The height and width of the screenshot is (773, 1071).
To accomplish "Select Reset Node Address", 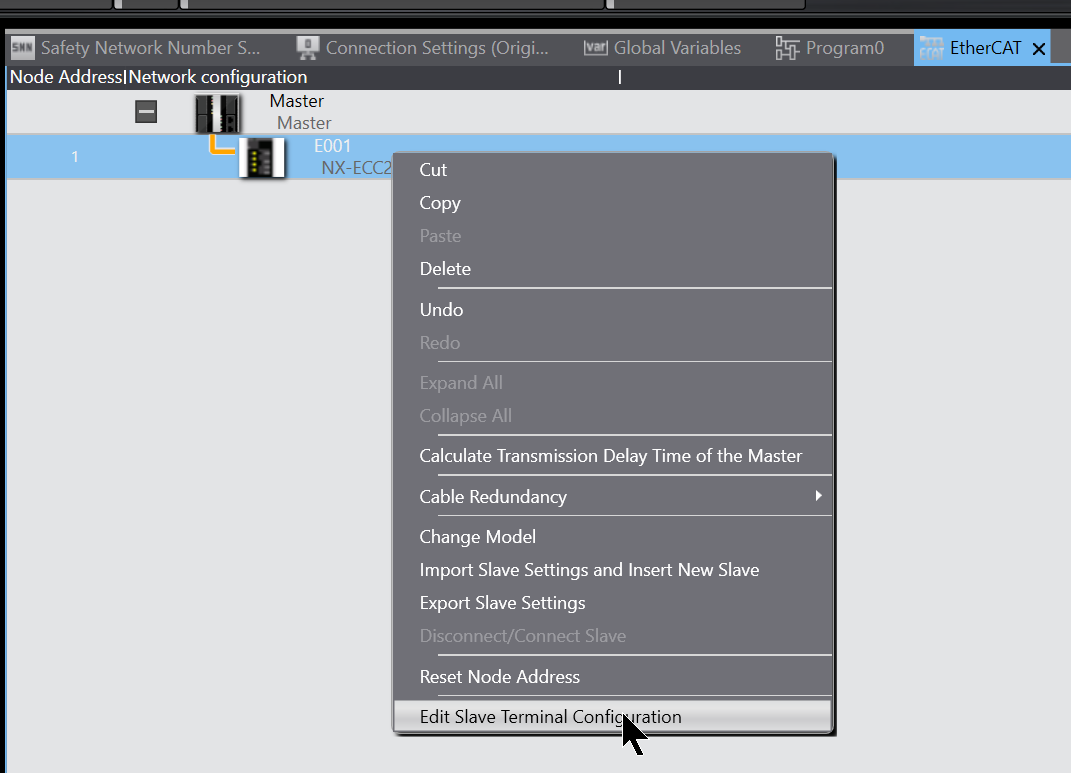I will [613, 677].
